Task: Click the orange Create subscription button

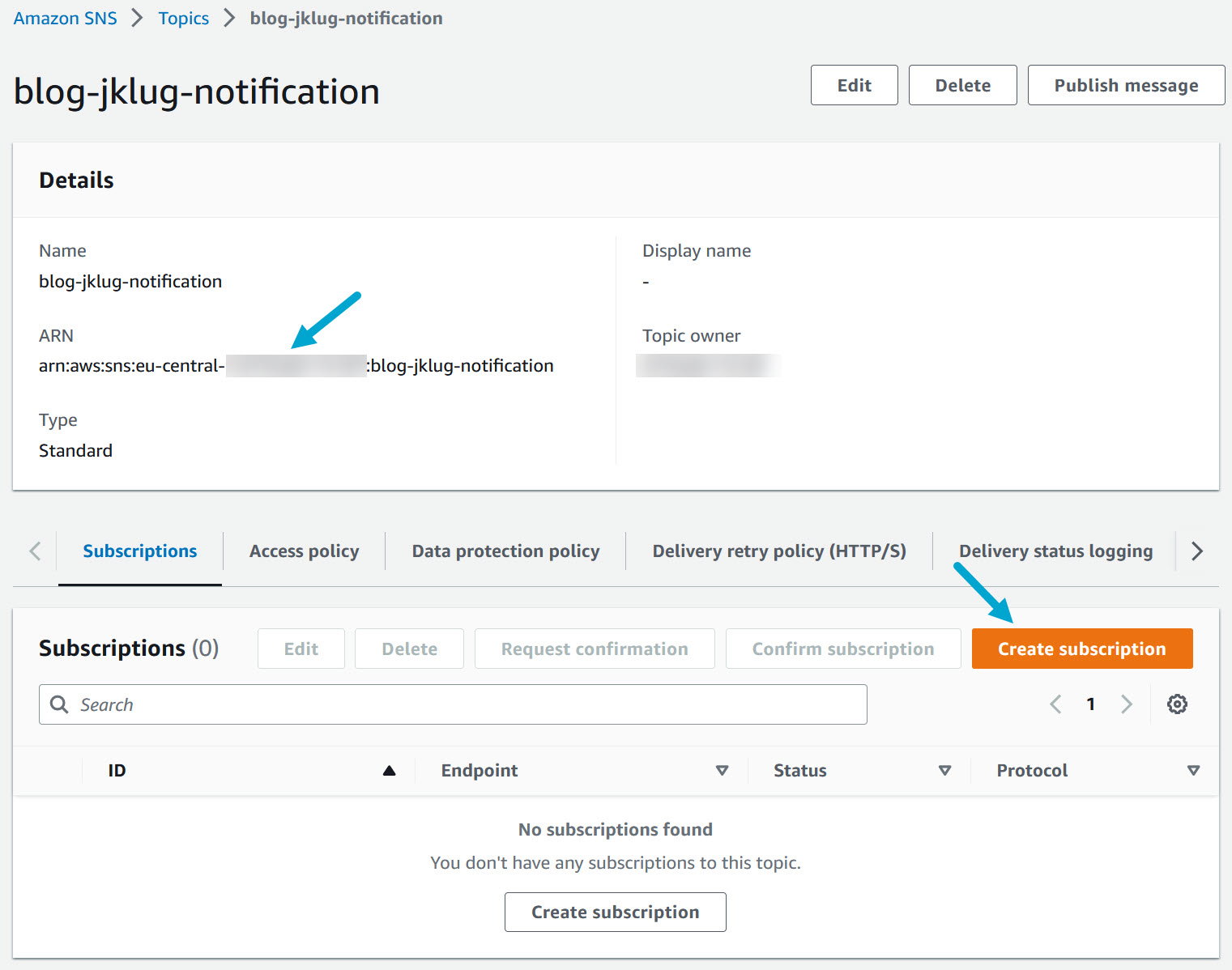Action: [1081, 649]
